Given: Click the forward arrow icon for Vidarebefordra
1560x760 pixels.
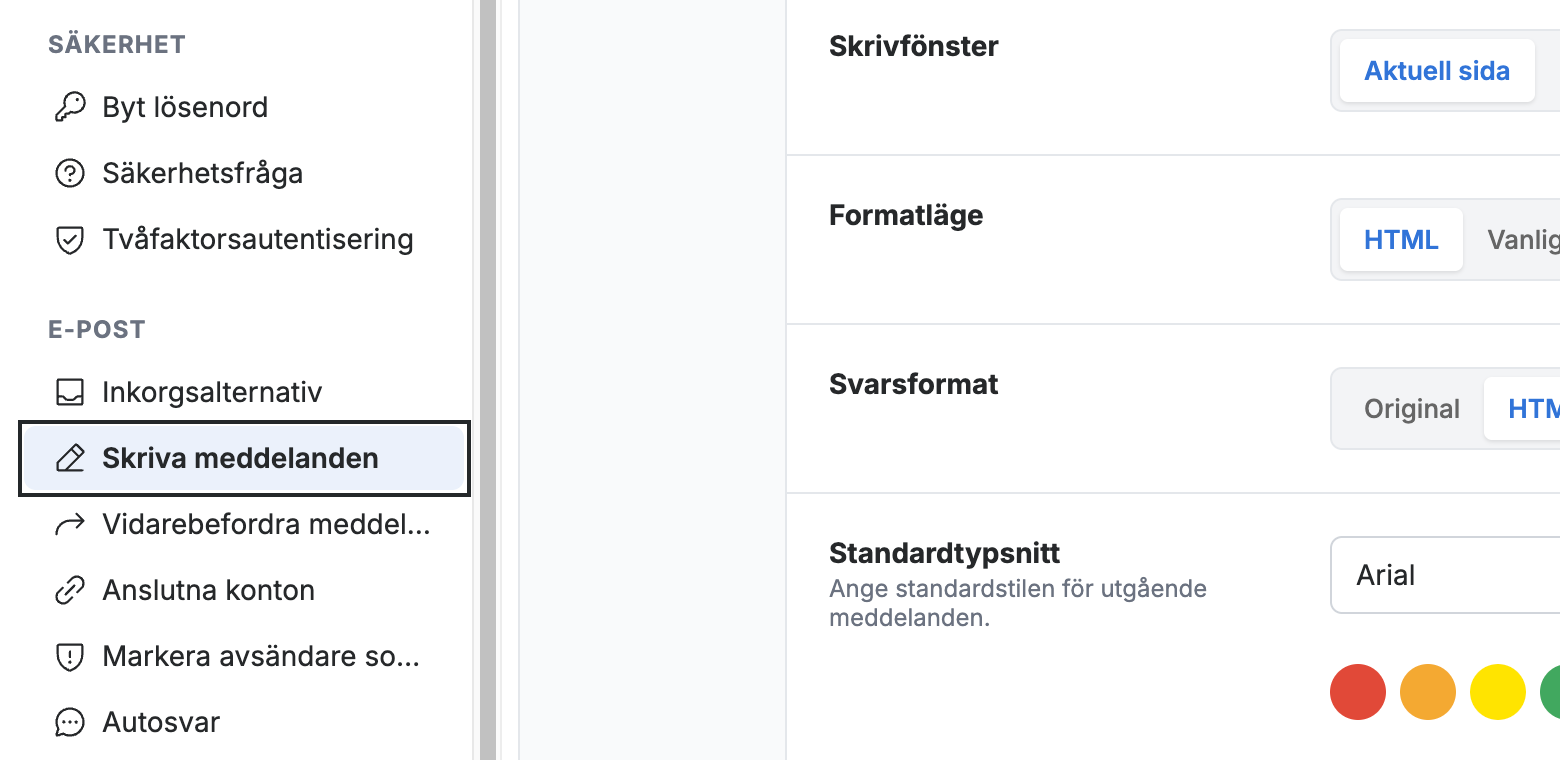Looking at the screenshot, I should click(69, 525).
